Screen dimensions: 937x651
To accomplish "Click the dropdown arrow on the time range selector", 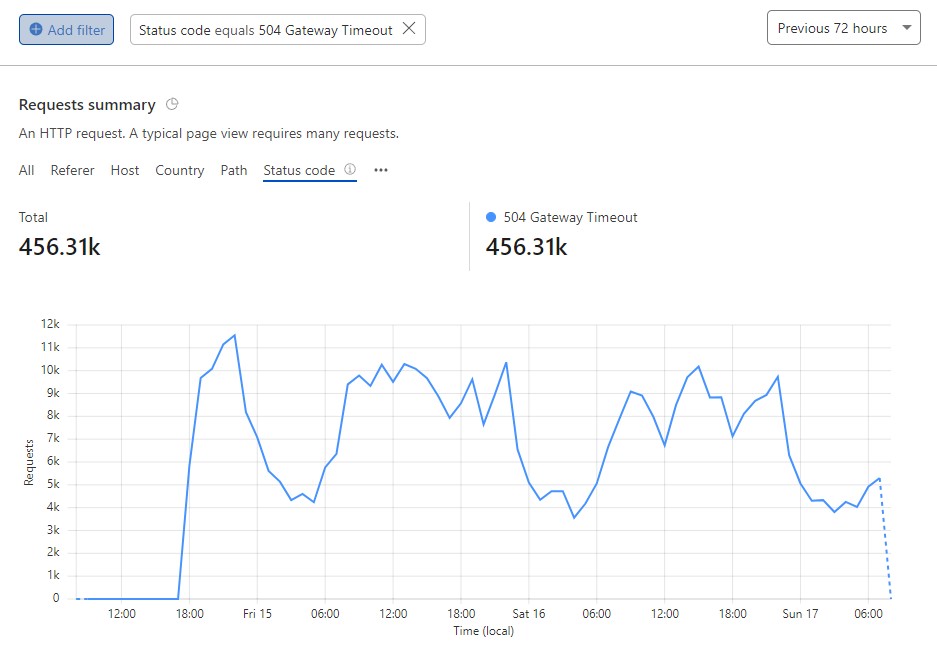I will (x=907, y=27).
